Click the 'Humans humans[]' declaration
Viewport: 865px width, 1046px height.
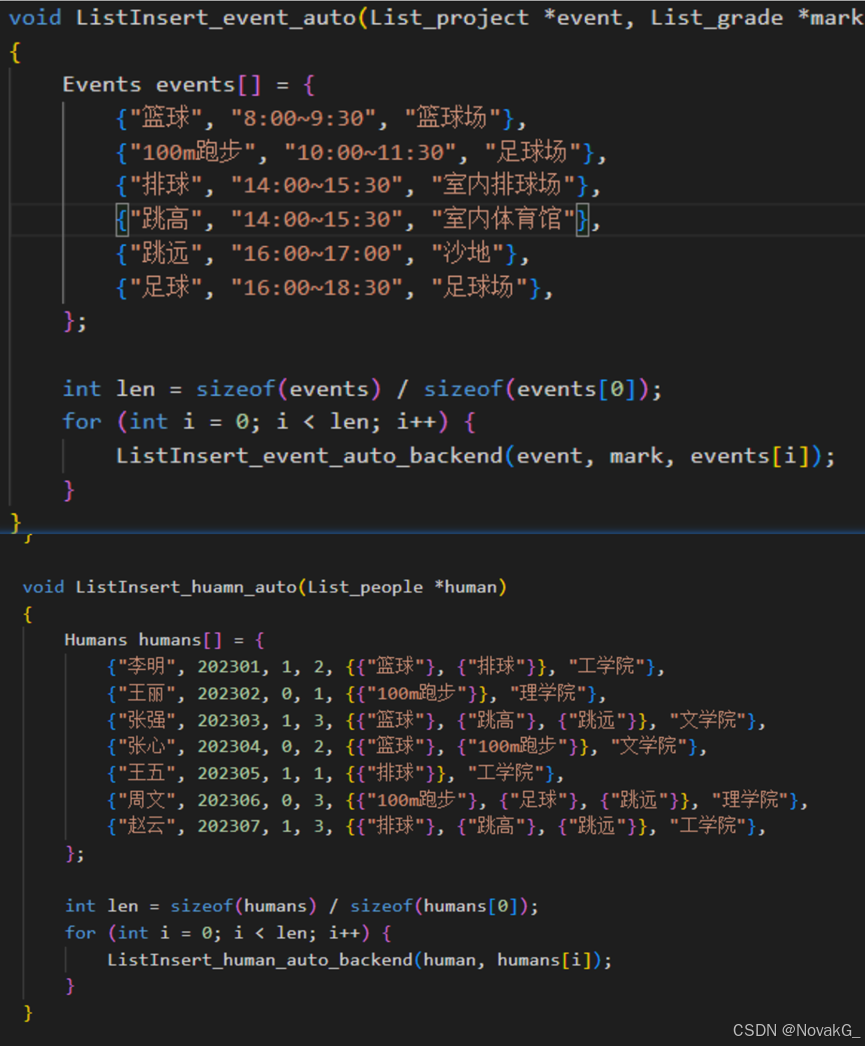pos(143,640)
